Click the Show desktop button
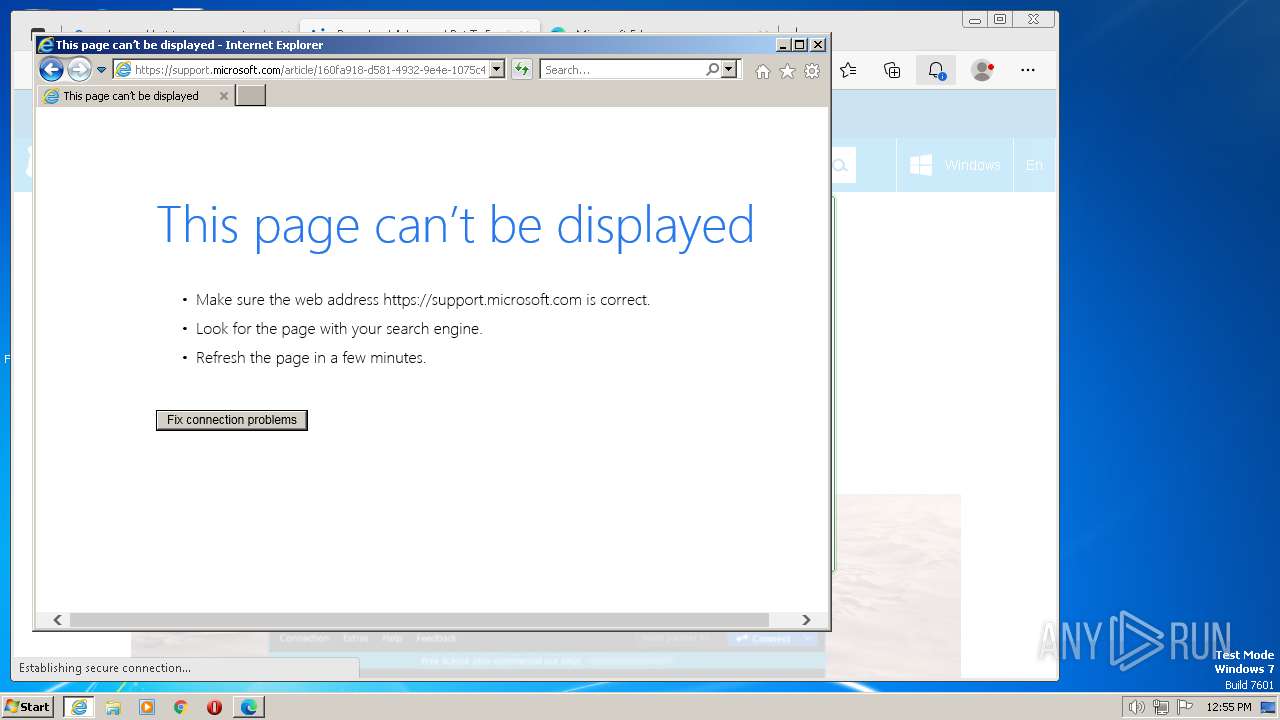 pos(1269,707)
